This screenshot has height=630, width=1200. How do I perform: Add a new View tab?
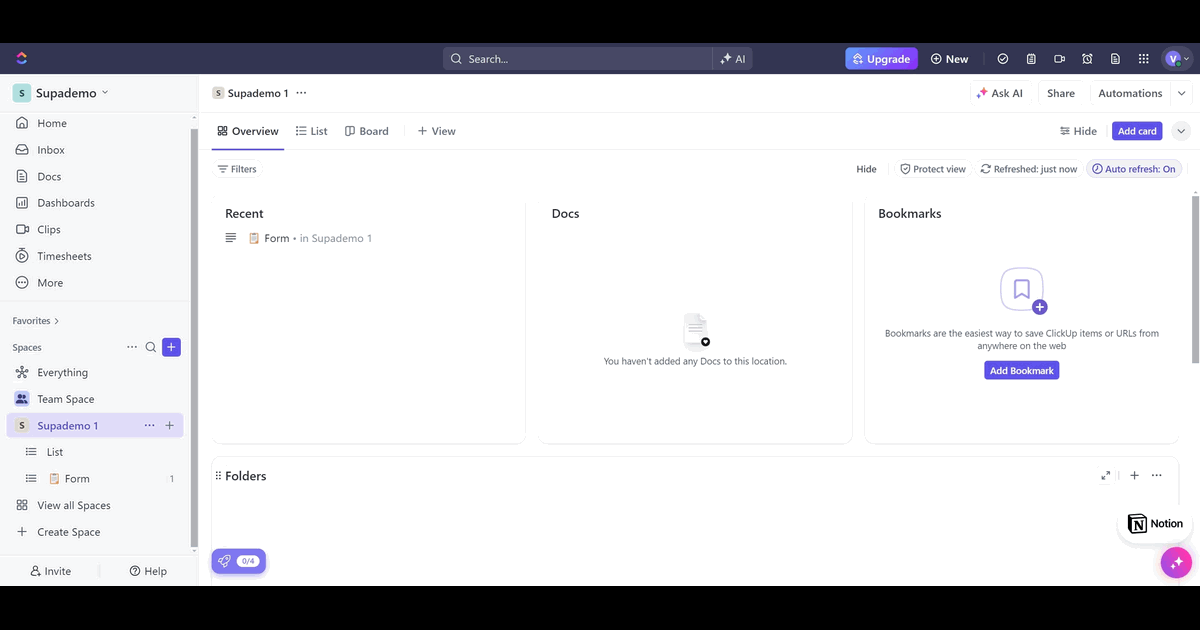436,131
